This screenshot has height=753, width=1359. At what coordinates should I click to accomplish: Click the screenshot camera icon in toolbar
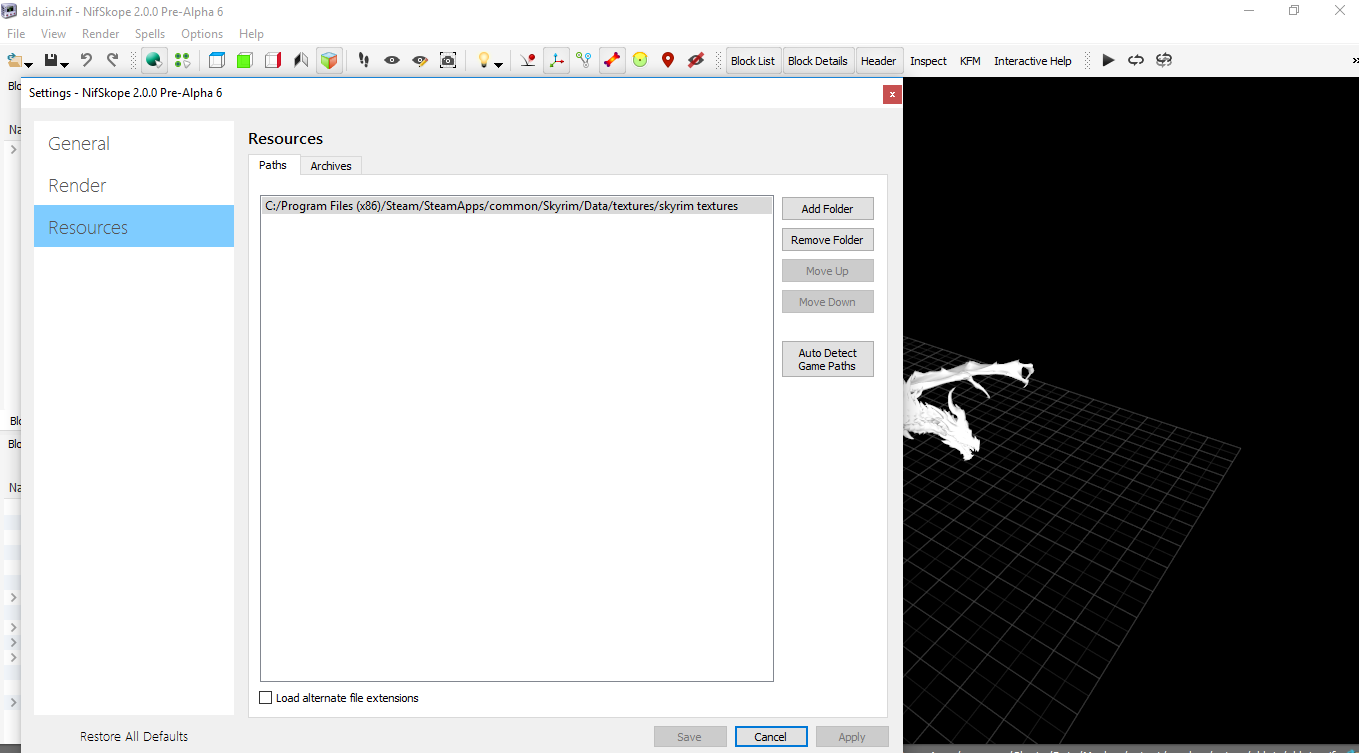coord(448,61)
